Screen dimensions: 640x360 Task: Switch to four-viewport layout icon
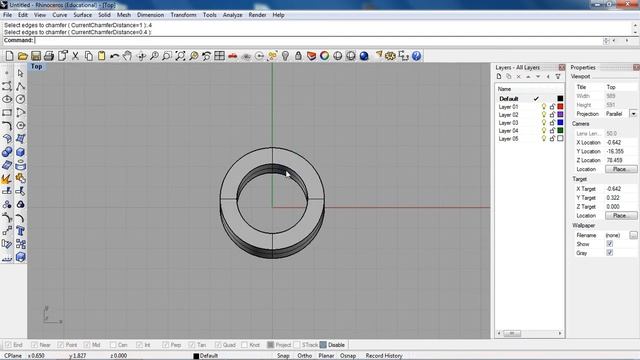[x=220, y=56]
